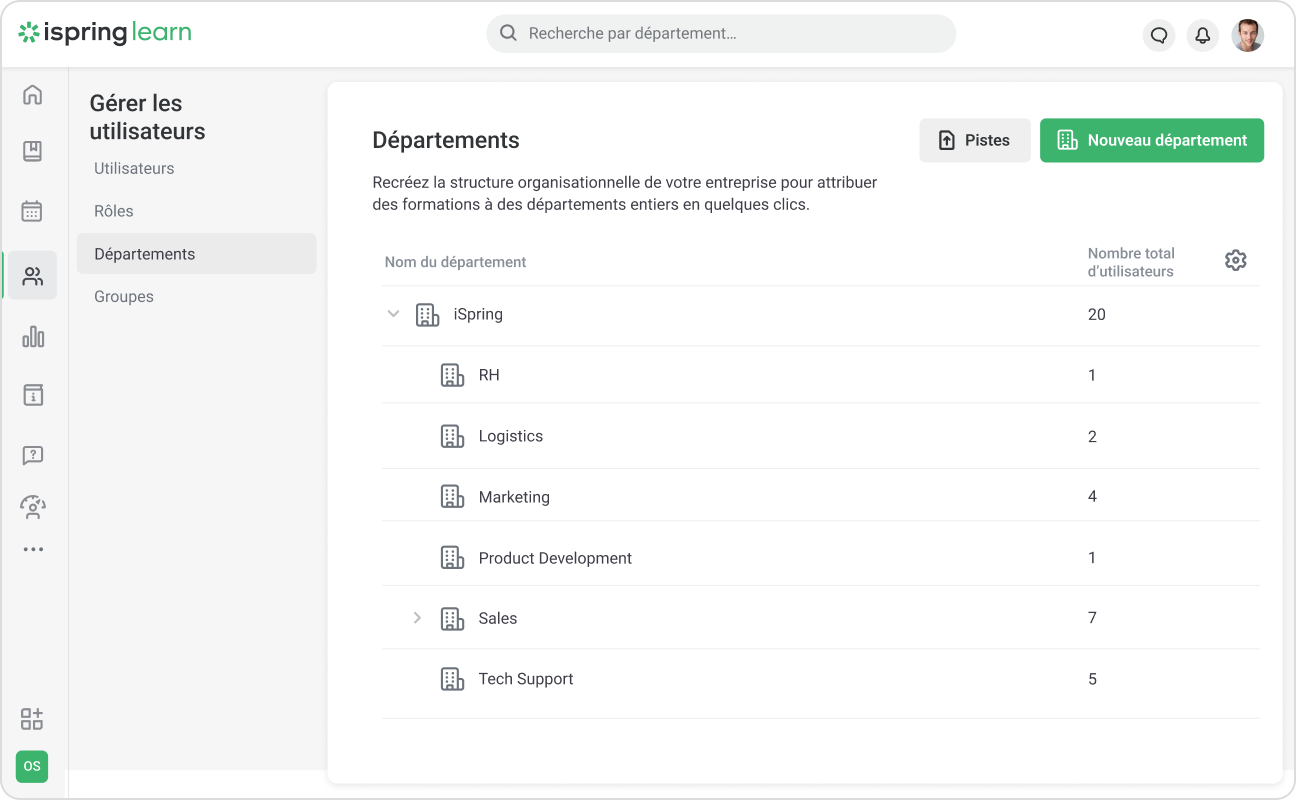Click the add apps grid icon
Viewport: 1296px width, 800px height.
[x=32, y=718]
